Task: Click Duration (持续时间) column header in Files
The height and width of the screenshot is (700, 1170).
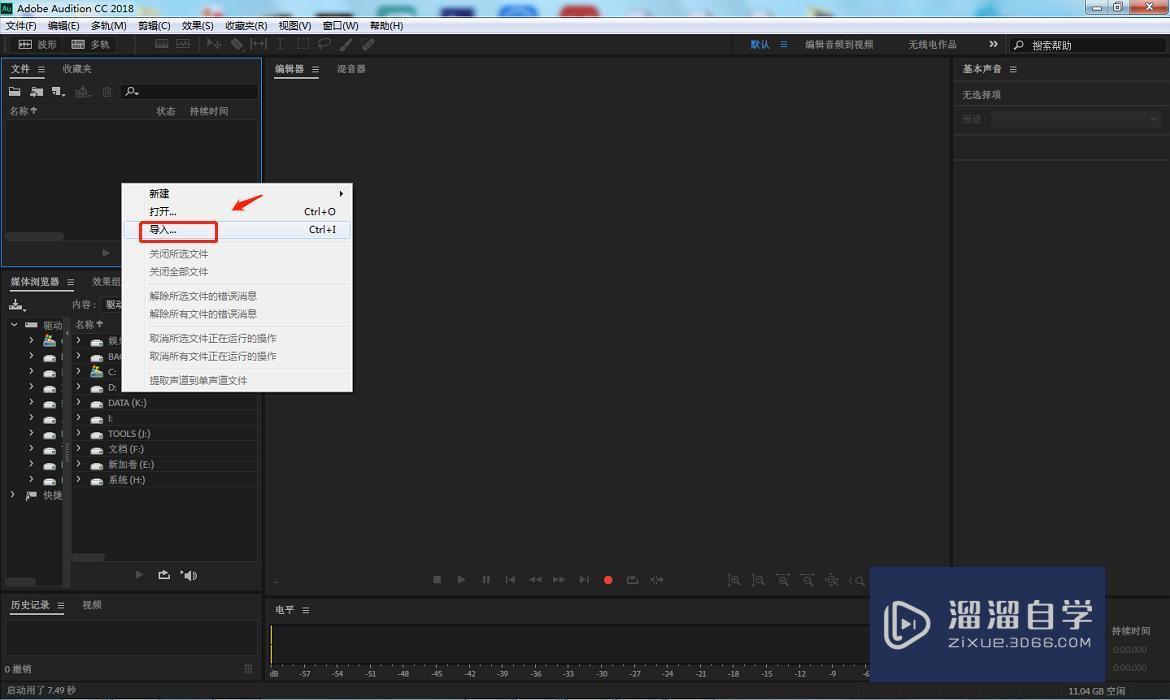Action: pyautogui.click(x=209, y=110)
